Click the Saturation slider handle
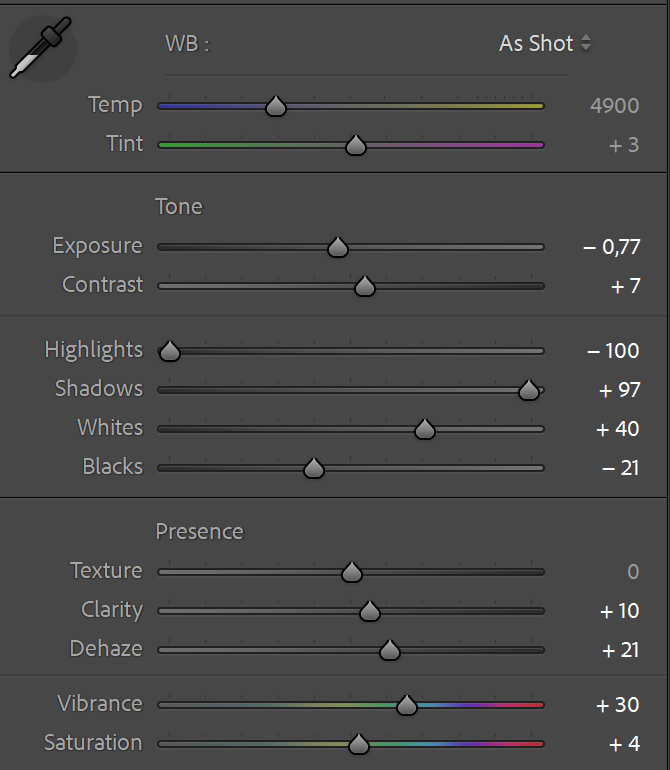Screen dimensions: 670x770 click(x=358, y=744)
